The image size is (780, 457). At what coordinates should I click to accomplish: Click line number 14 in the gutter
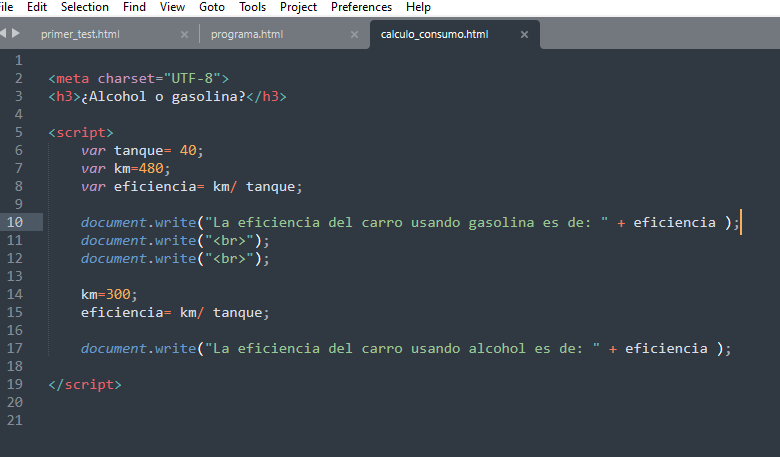pyautogui.click(x=15, y=294)
